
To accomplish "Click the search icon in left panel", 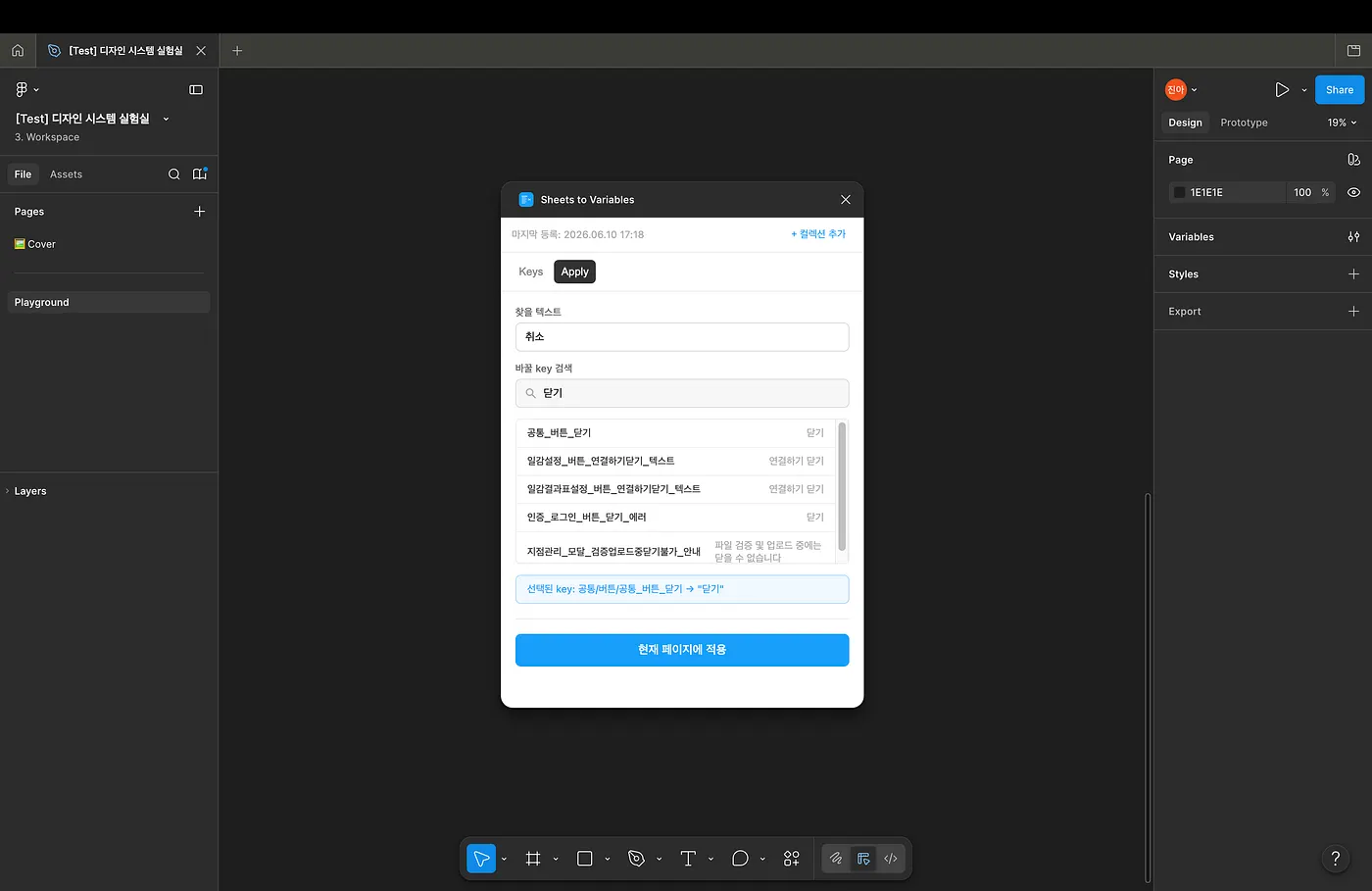I will coord(174,174).
